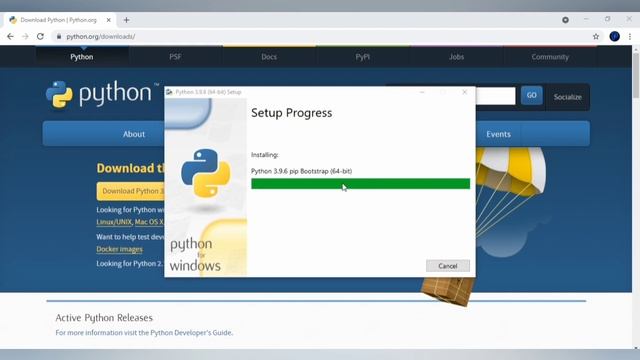This screenshot has height=360, width=640.
Task: Bookmark this page with the star icon
Action: tap(596, 36)
